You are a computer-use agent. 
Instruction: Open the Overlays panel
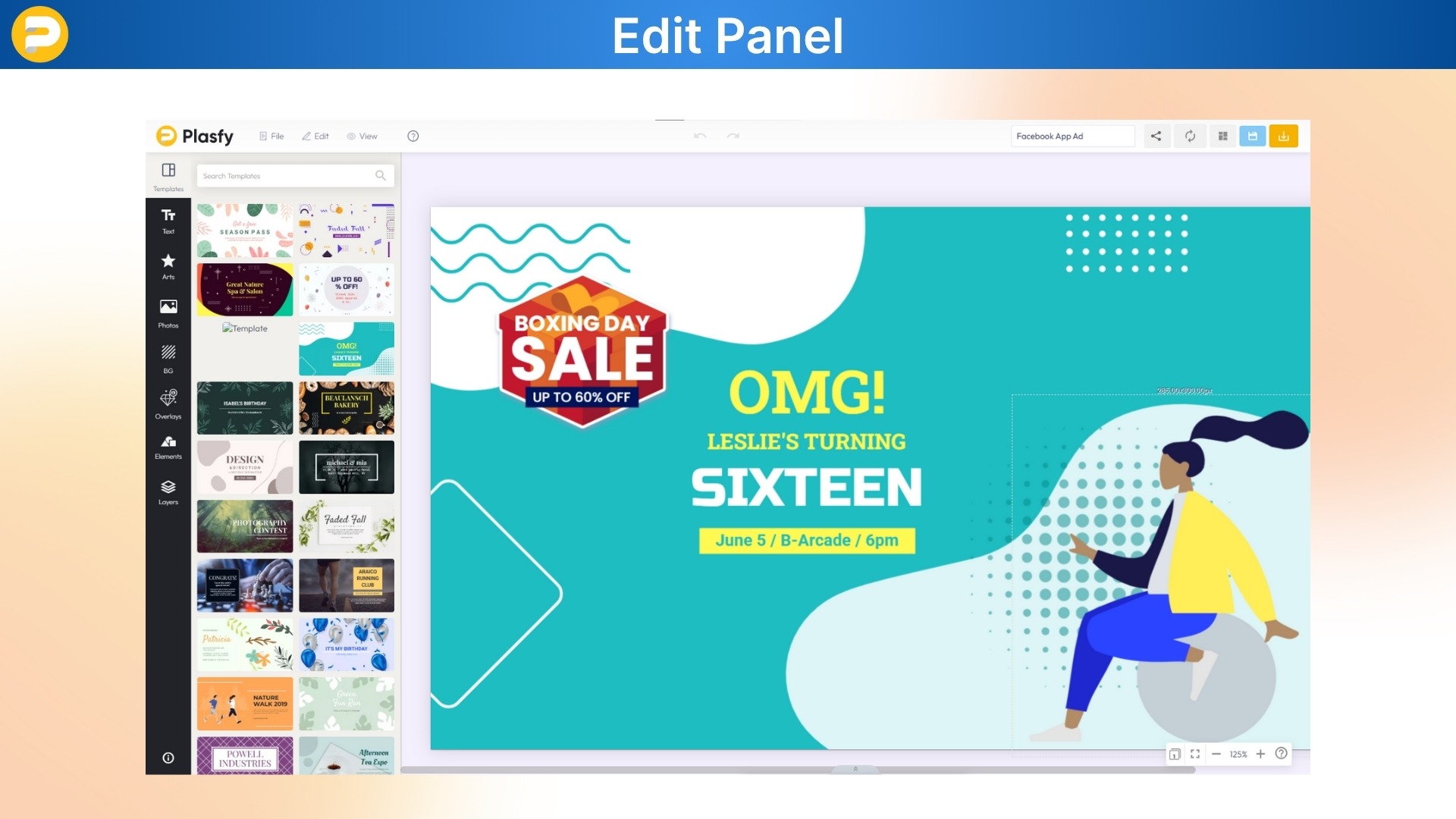point(168,402)
